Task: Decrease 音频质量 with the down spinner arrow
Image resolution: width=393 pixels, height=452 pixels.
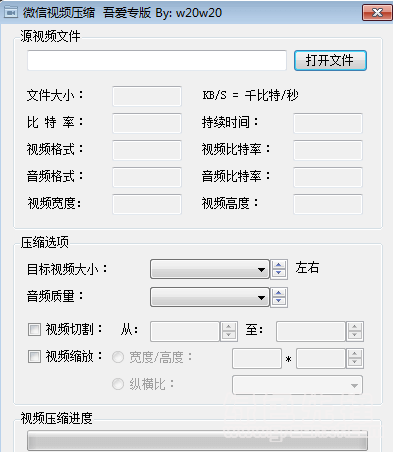Action: point(279,301)
